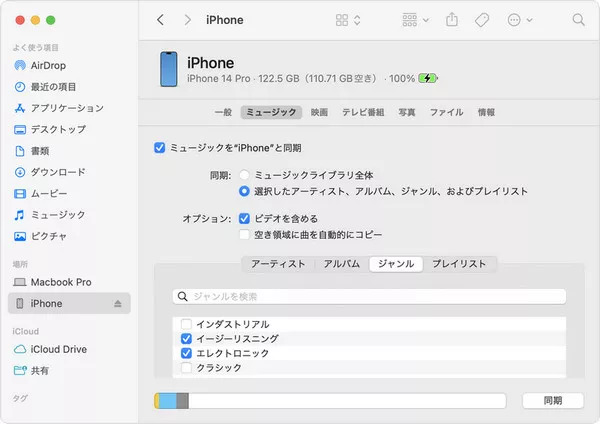The width and height of the screenshot is (600, 424).
Task: Switch to the 情報 tab
Action: [486, 112]
